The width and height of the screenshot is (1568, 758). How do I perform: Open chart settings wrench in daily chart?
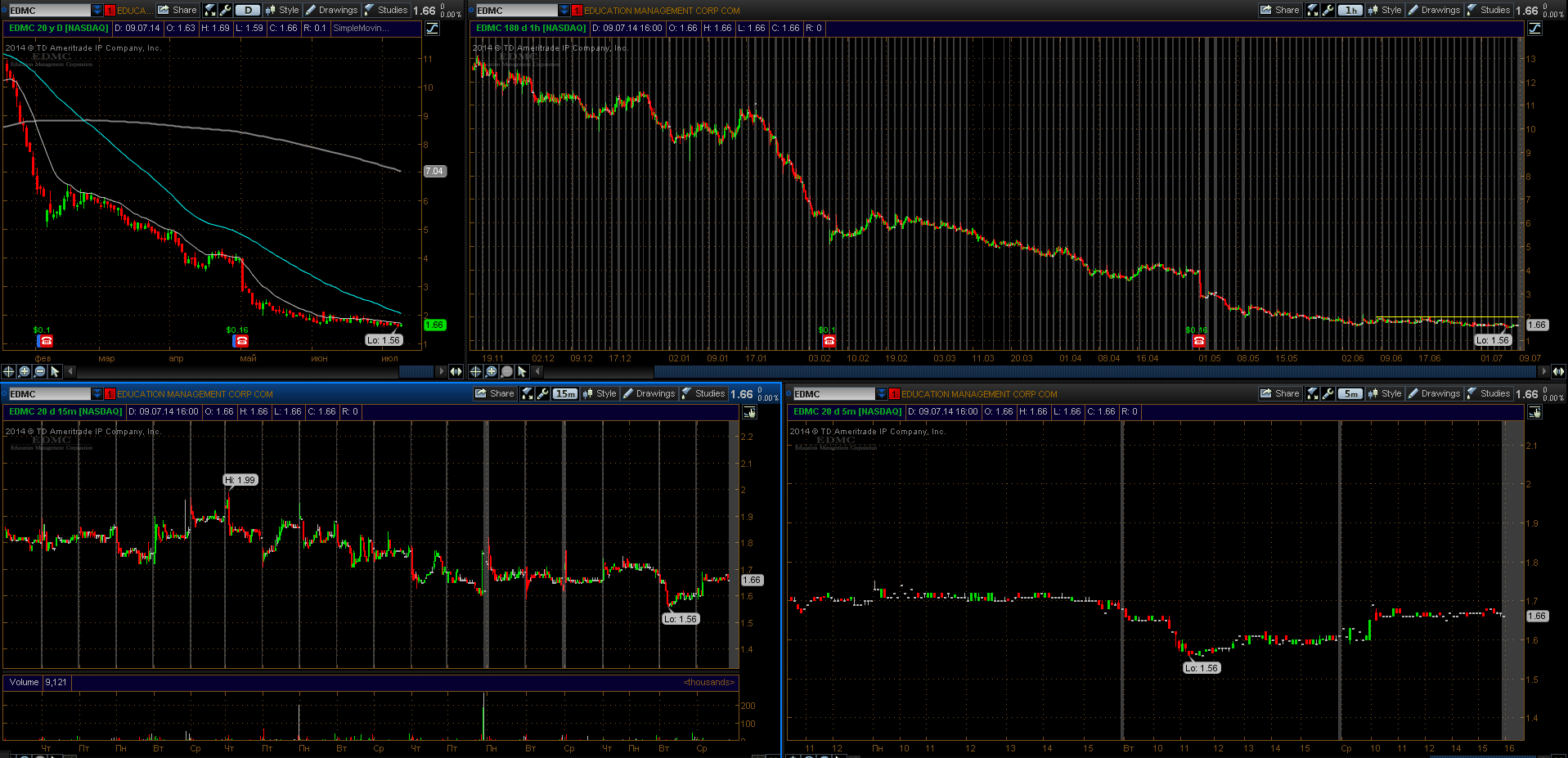click(x=224, y=10)
